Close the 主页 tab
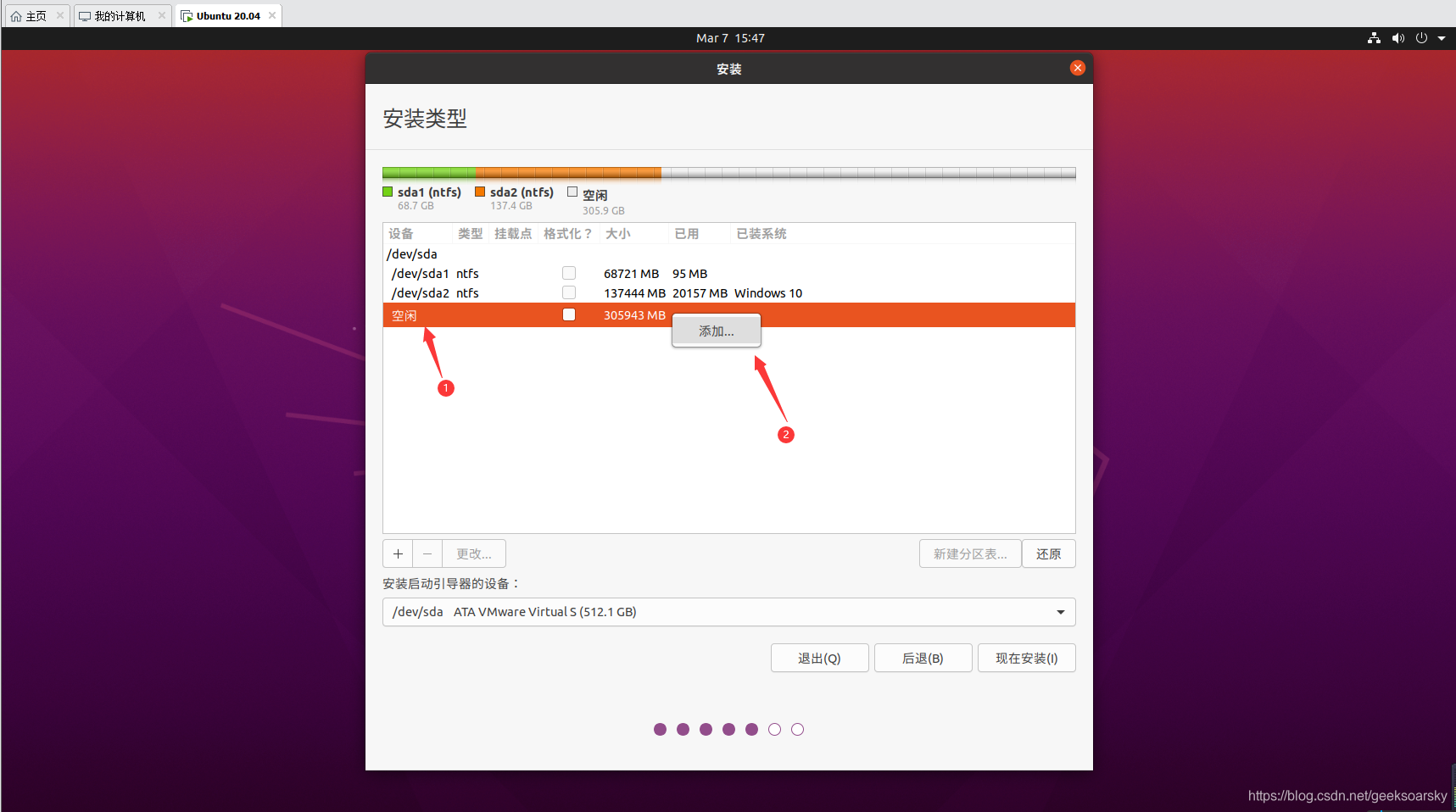The height and width of the screenshot is (812, 1456). click(60, 15)
